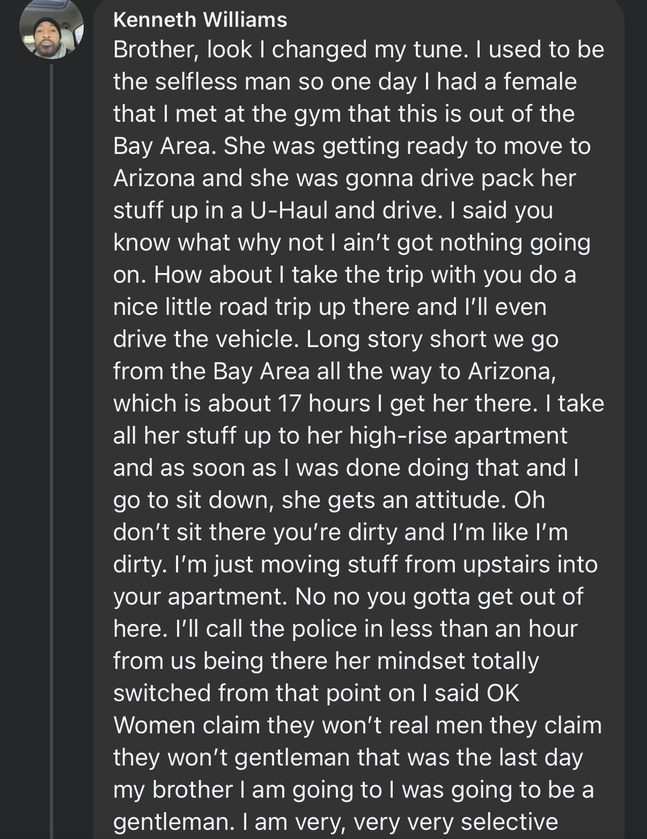The image size is (647, 839).
Task: Click the Kenneth Williams name link
Action: [x=200, y=20]
